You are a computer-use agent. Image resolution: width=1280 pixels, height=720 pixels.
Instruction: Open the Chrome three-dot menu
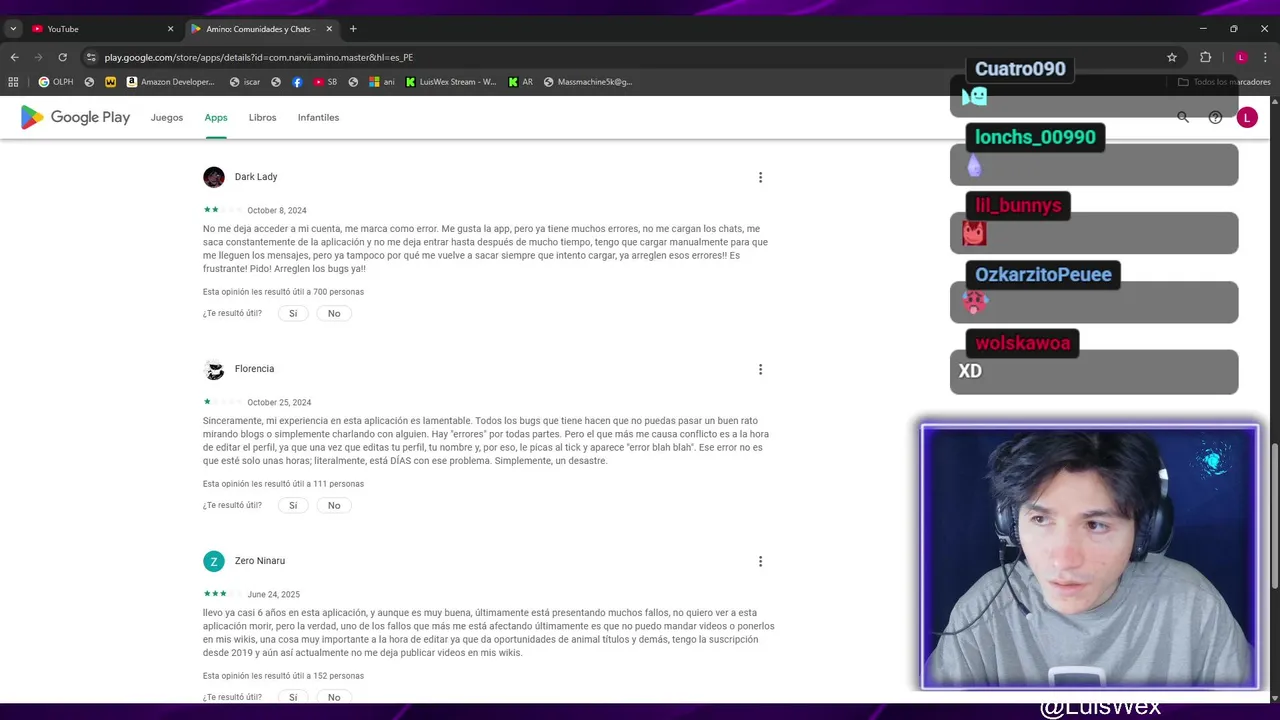click(x=1266, y=57)
